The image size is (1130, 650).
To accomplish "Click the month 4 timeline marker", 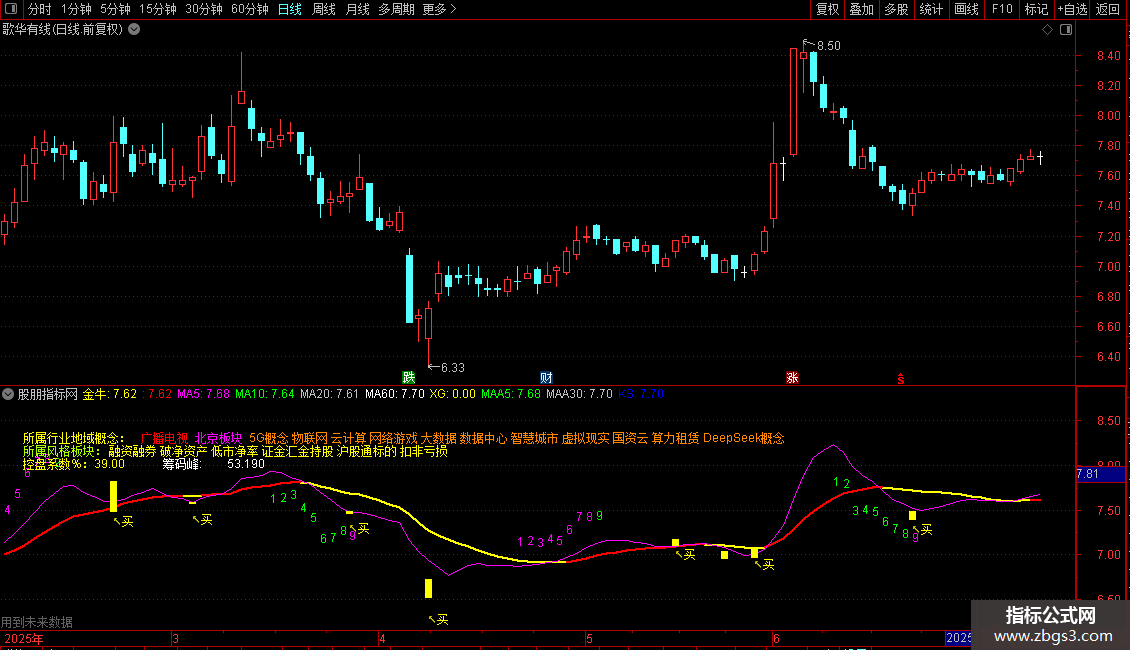I will click(x=382, y=638).
